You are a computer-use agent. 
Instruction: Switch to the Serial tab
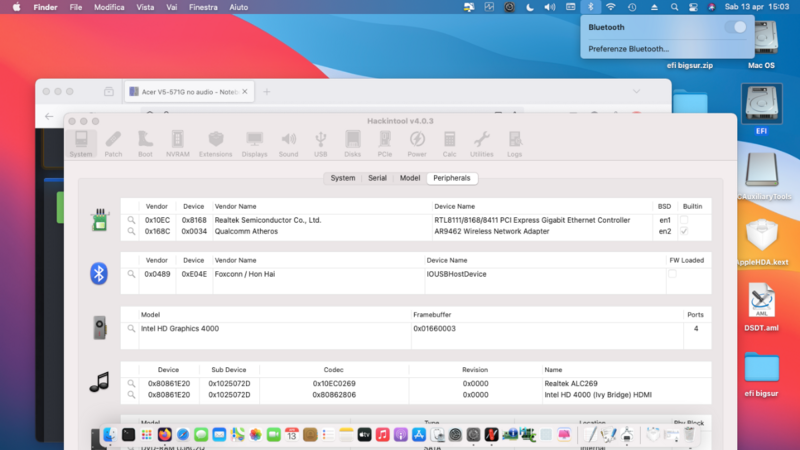pyautogui.click(x=377, y=178)
